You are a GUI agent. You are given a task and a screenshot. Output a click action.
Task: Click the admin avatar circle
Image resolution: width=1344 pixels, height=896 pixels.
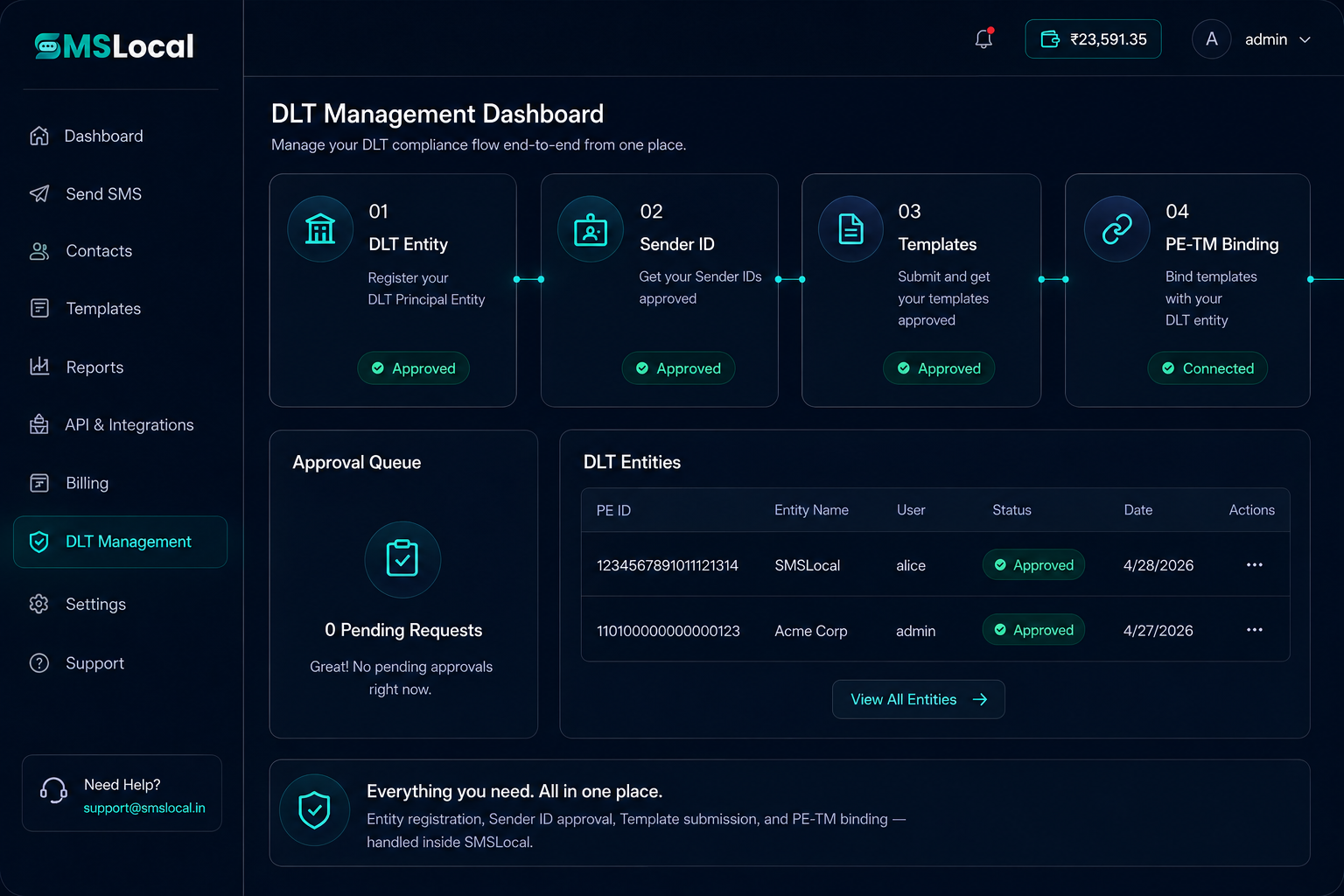coord(1211,39)
